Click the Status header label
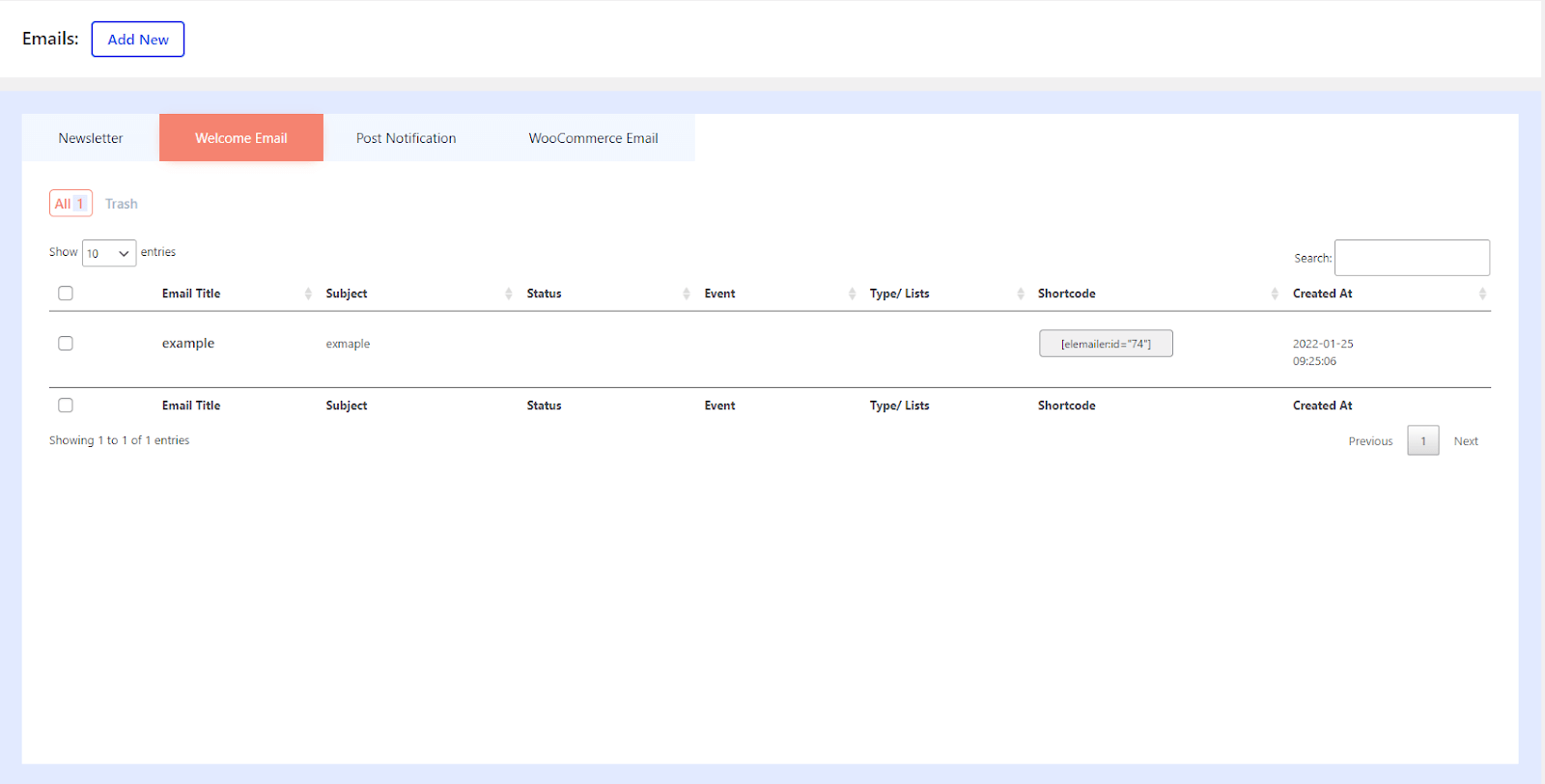Screen dimensions: 1545x784 point(544,294)
